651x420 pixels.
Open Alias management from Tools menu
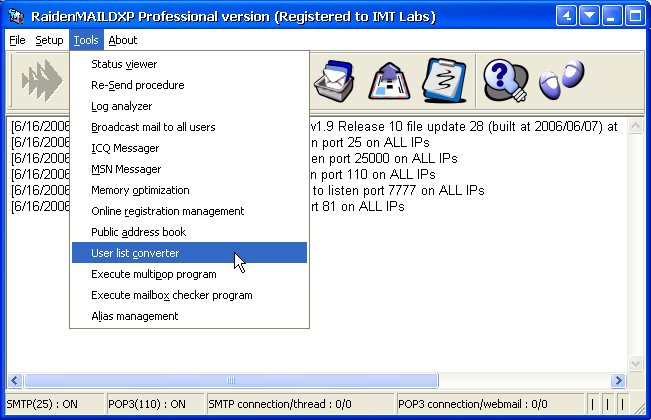point(134,316)
